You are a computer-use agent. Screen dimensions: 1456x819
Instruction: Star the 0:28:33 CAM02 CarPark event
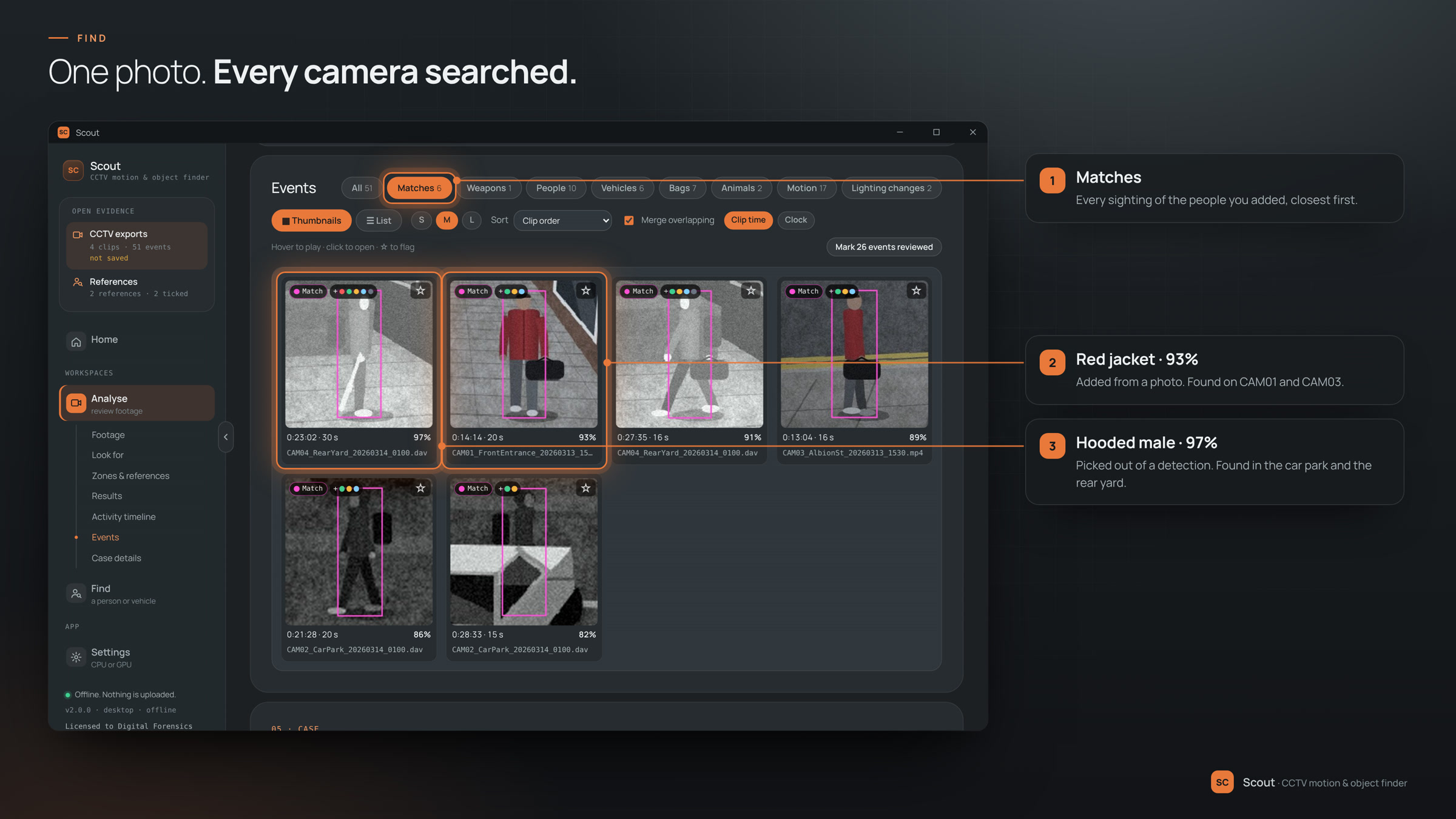[585, 488]
